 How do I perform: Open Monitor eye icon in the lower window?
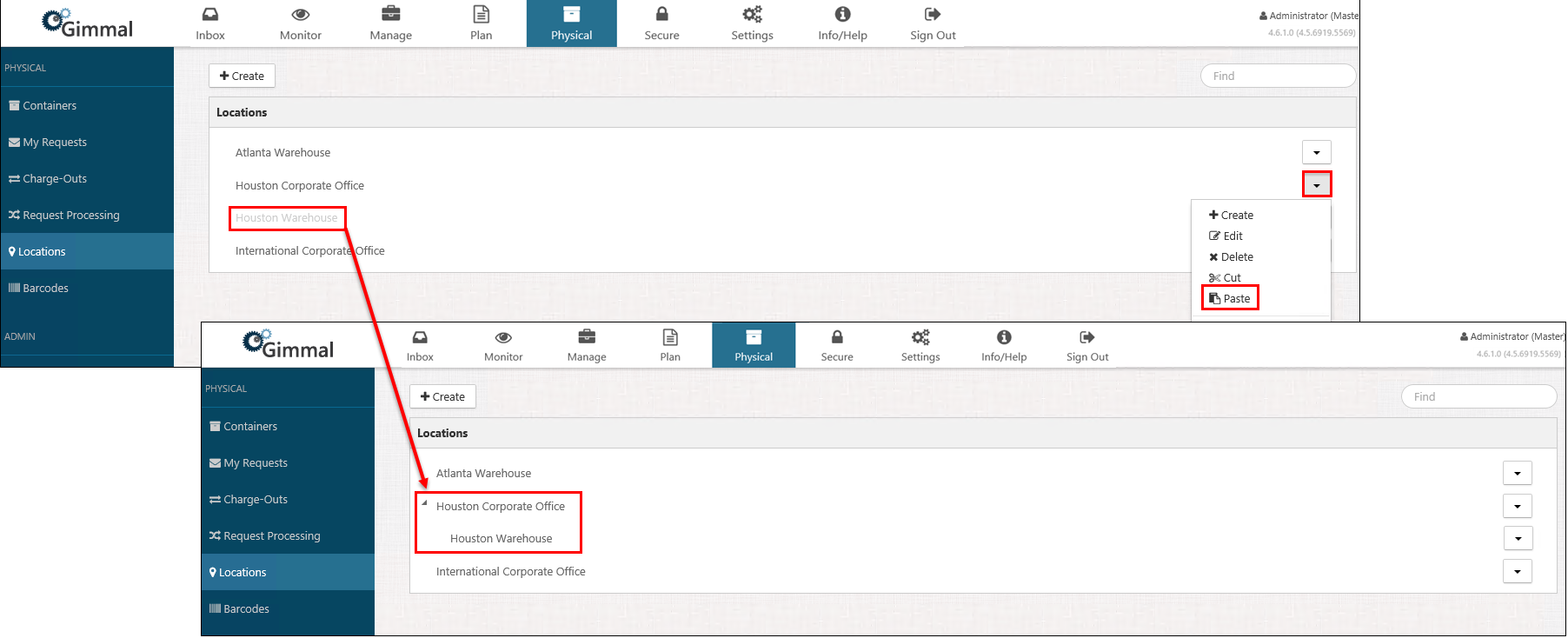(503, 337)
